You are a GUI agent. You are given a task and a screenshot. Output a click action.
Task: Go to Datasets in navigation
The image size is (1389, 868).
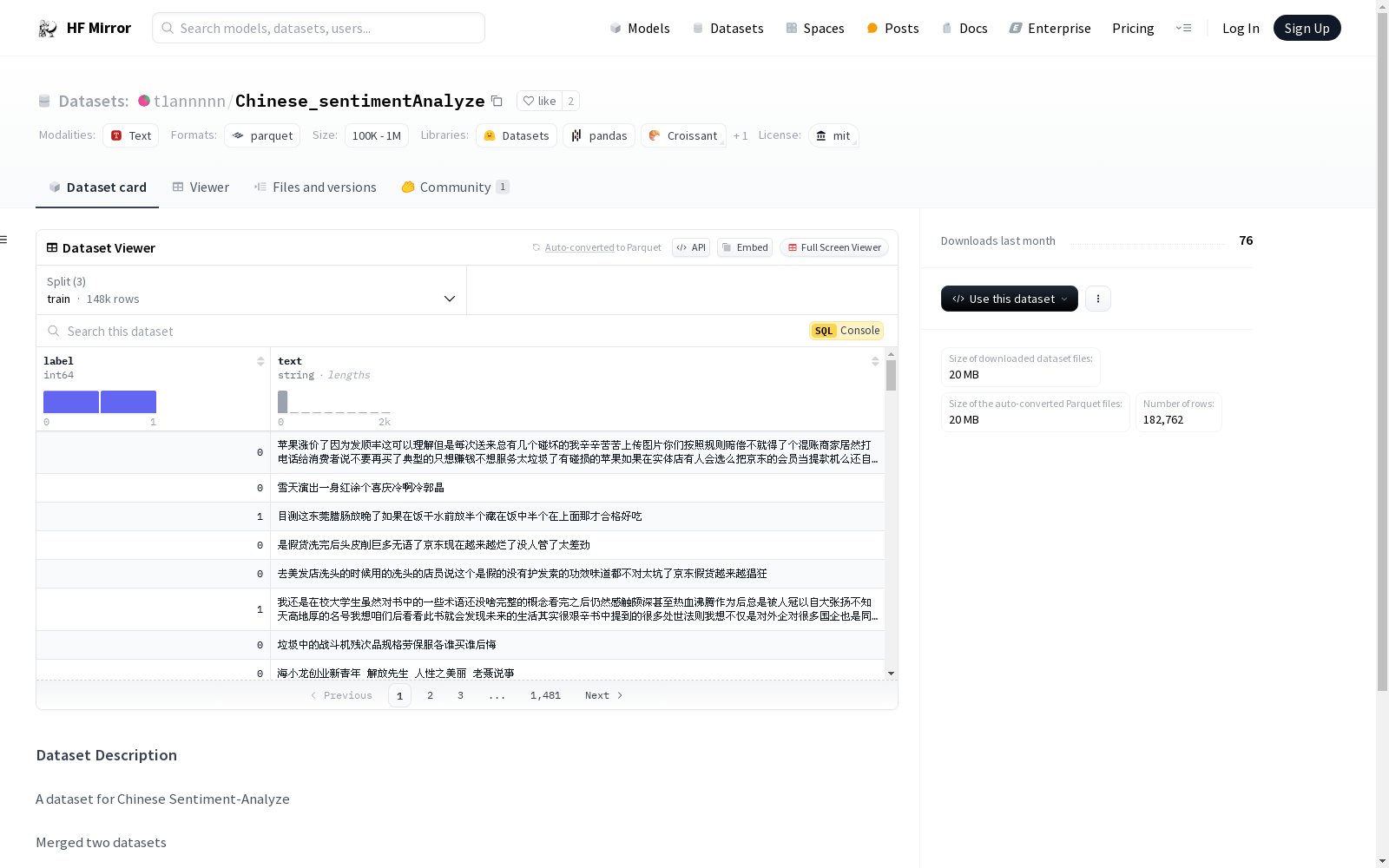pyautogui.click(x=727, y=29)
